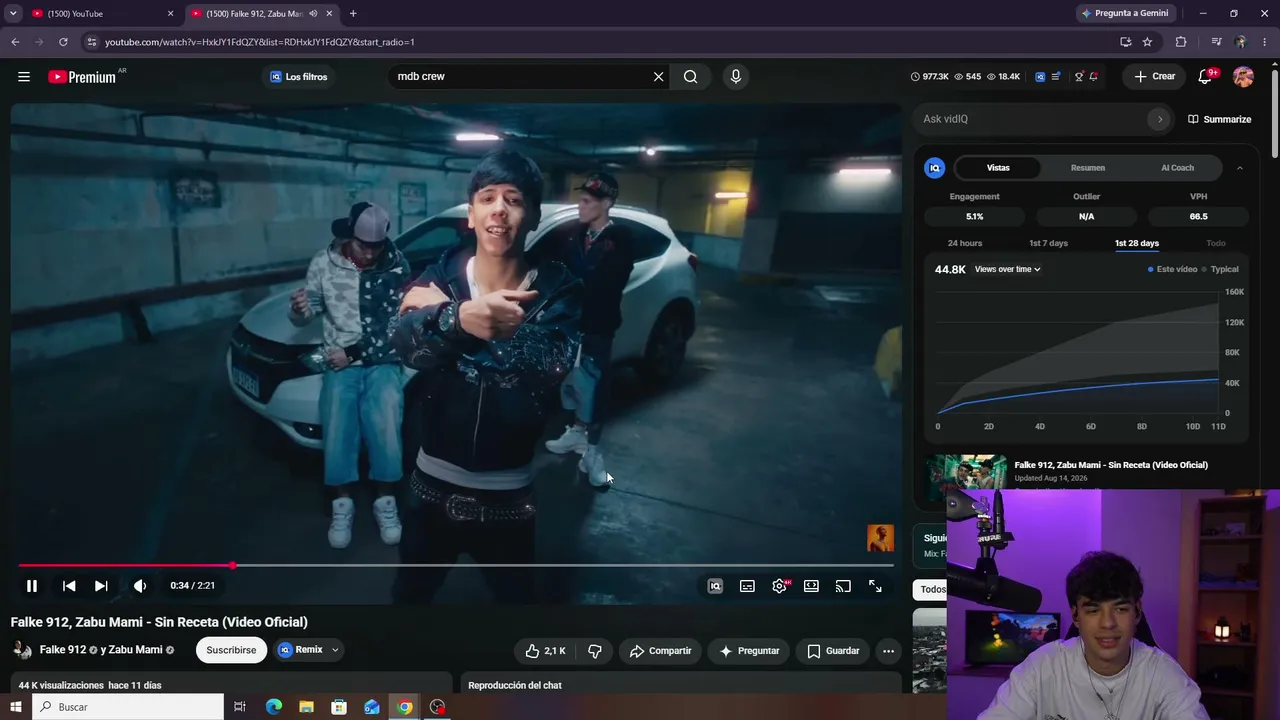Clear the search box text

658,77
